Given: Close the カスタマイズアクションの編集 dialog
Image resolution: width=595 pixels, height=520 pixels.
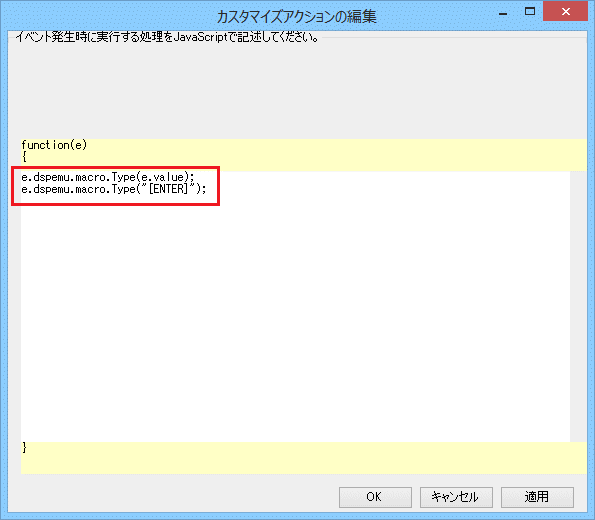Looking at the screenshot, I should [x=565, y=12].
